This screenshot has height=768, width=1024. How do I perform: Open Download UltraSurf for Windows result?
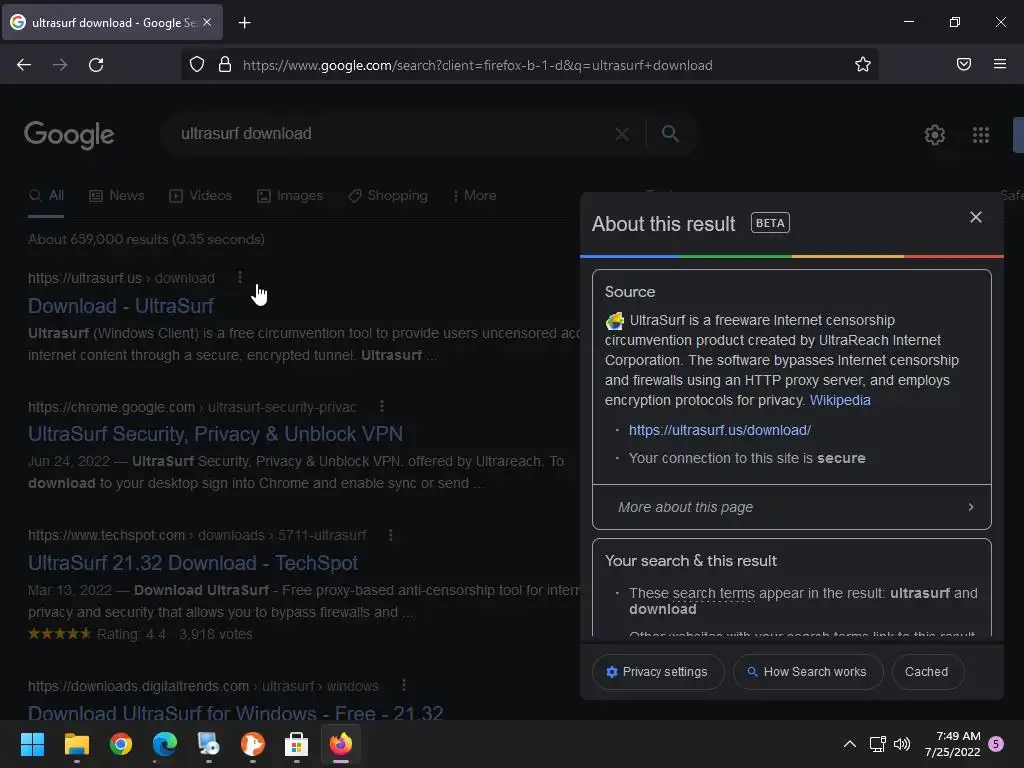coord(236,712)
